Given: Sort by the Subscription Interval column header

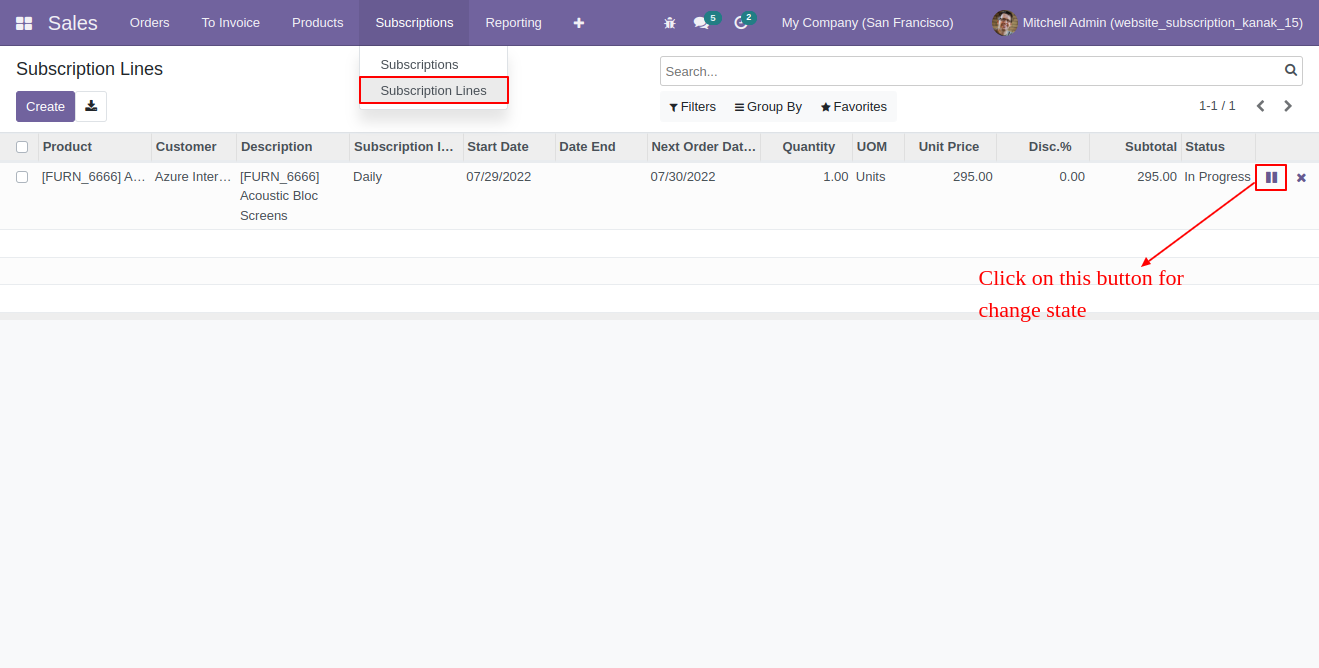Looking at the screenshot, I should point(406,147).
